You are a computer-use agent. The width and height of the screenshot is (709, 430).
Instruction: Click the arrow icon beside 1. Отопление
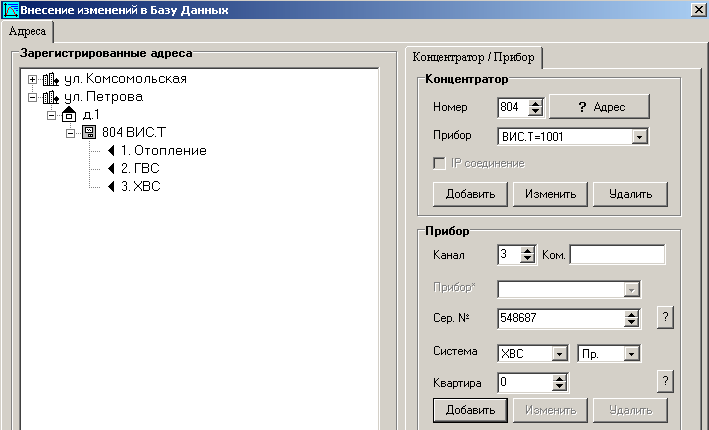[x=111, y=151]
